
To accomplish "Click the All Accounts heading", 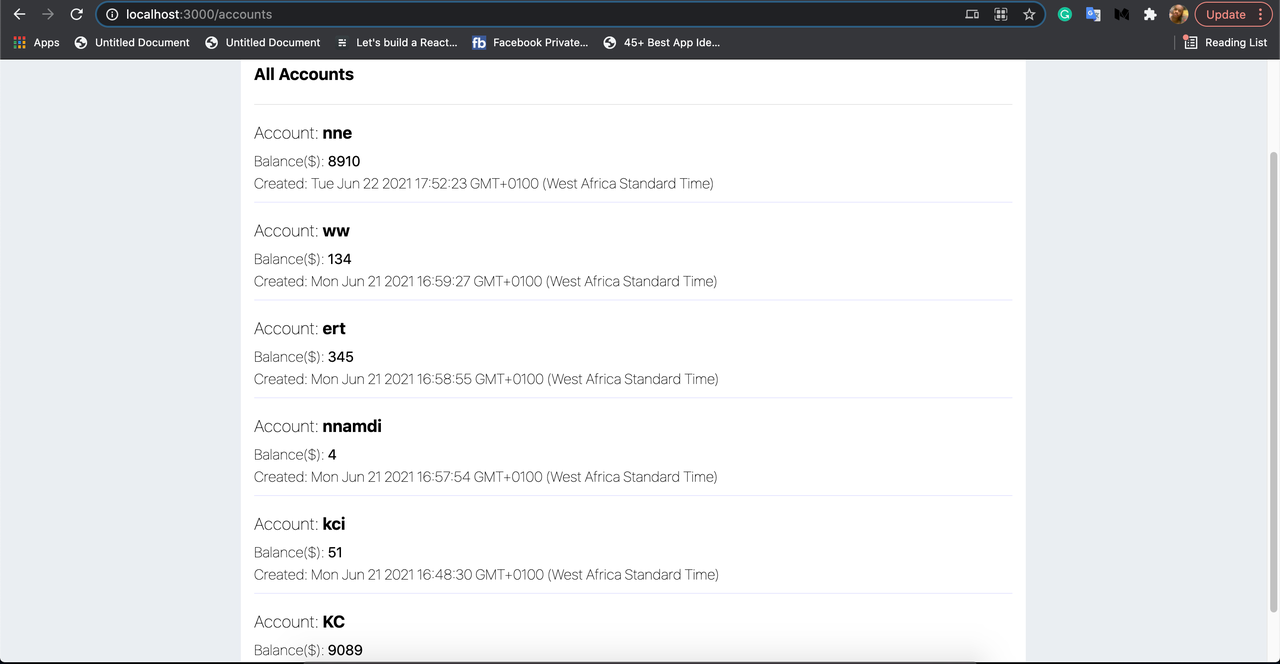I will tap(304, 74).
